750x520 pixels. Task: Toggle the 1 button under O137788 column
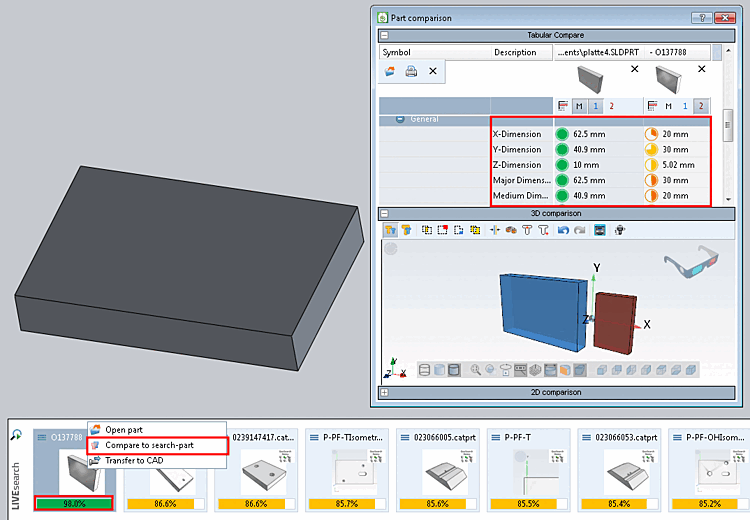(x=684, y=106)
